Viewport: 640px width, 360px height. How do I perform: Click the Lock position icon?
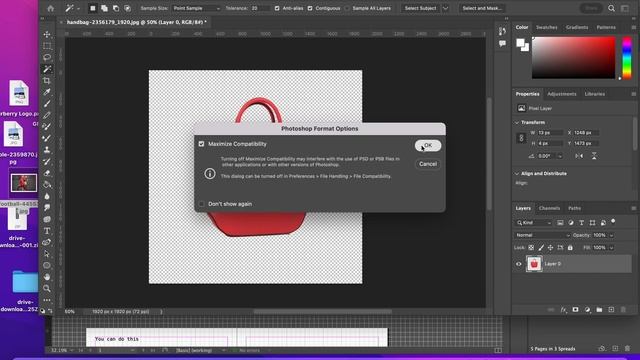(550, 248)
